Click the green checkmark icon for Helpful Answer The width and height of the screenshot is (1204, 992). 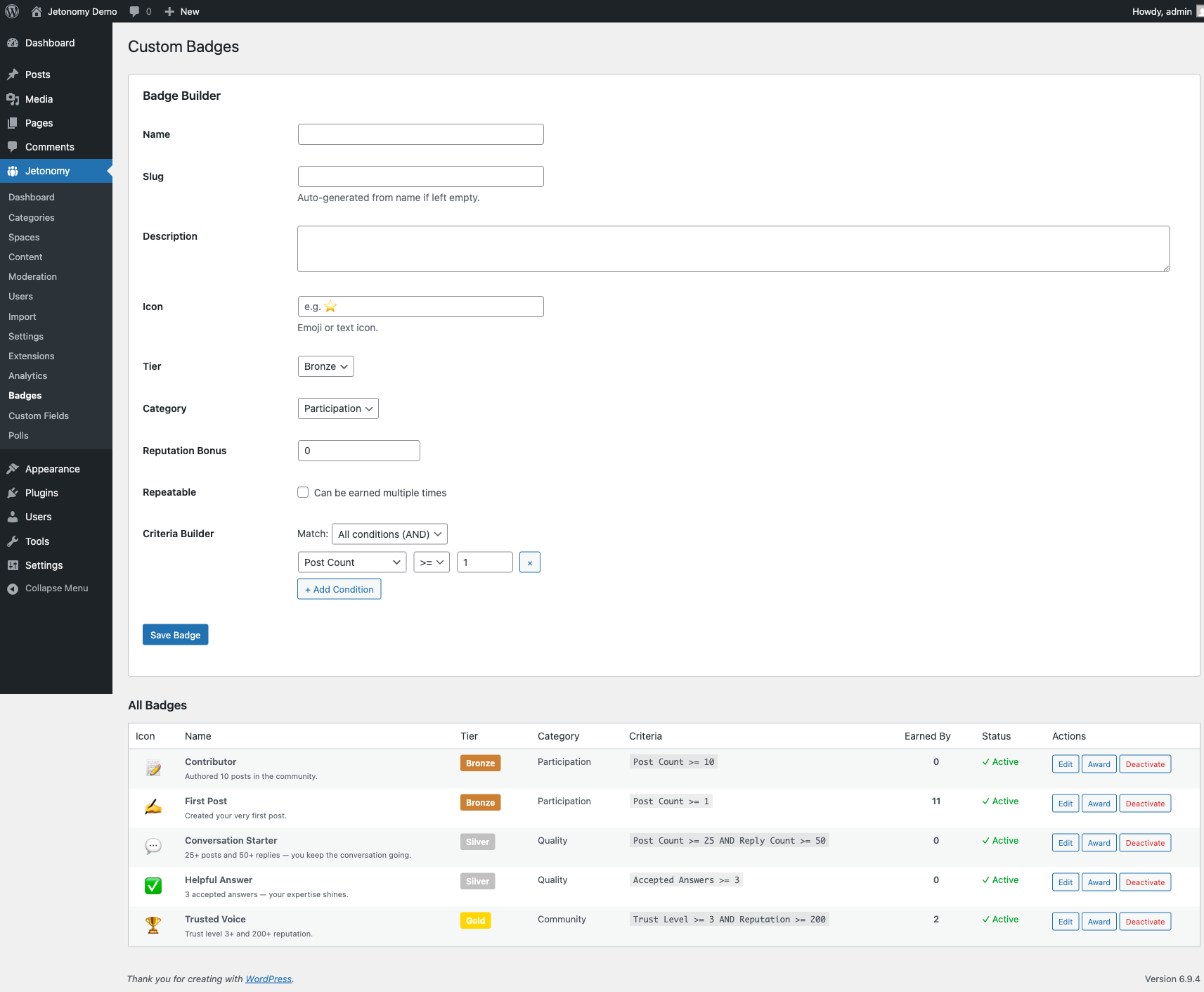coord(153,886)
